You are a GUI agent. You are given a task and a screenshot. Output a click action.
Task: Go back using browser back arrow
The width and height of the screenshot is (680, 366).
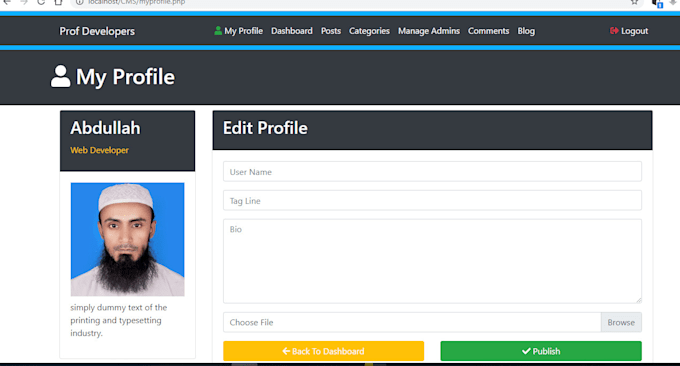pyautogui.click(x=7, y=2)
